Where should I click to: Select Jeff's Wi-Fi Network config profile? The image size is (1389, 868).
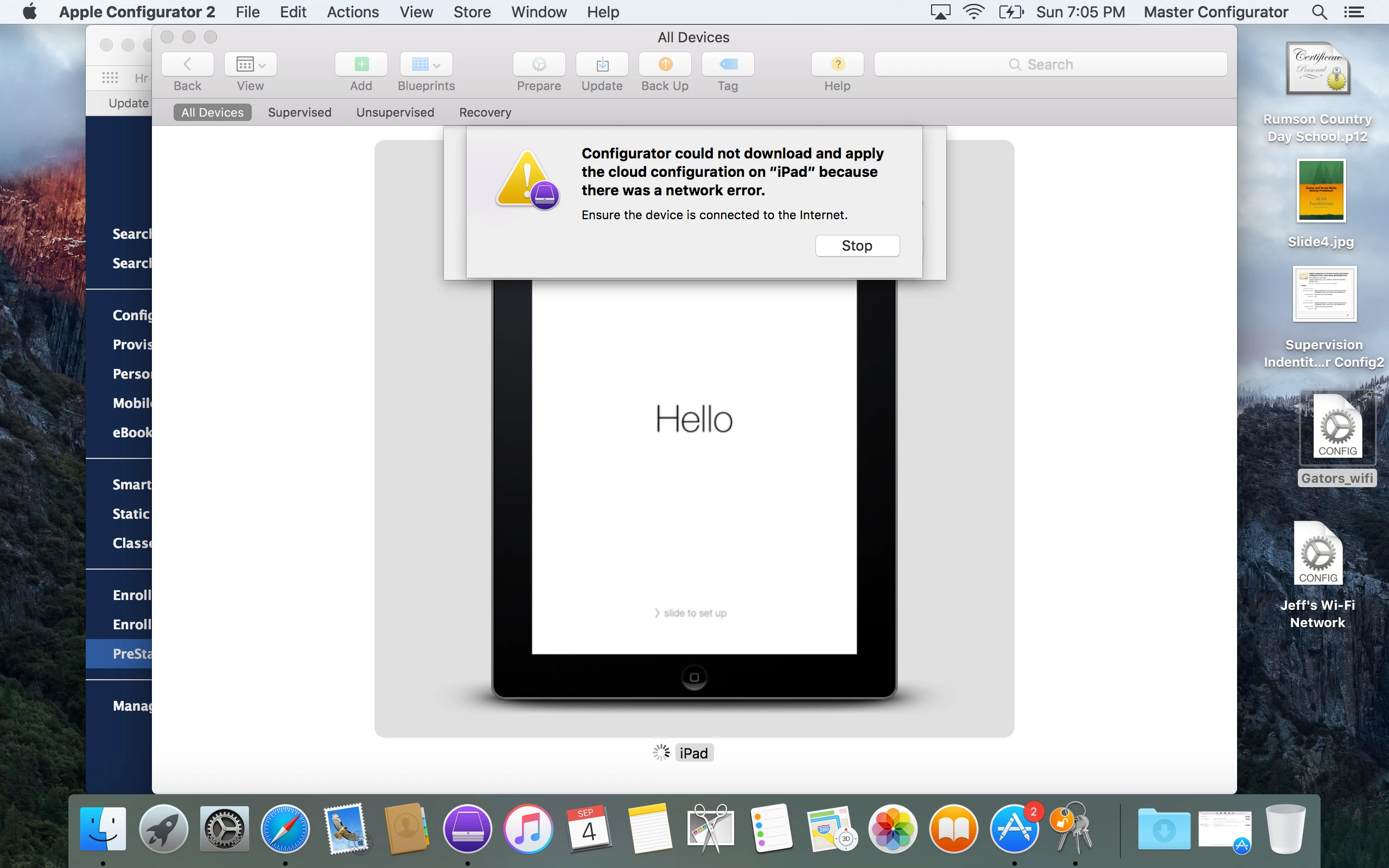click(1318, 575)
